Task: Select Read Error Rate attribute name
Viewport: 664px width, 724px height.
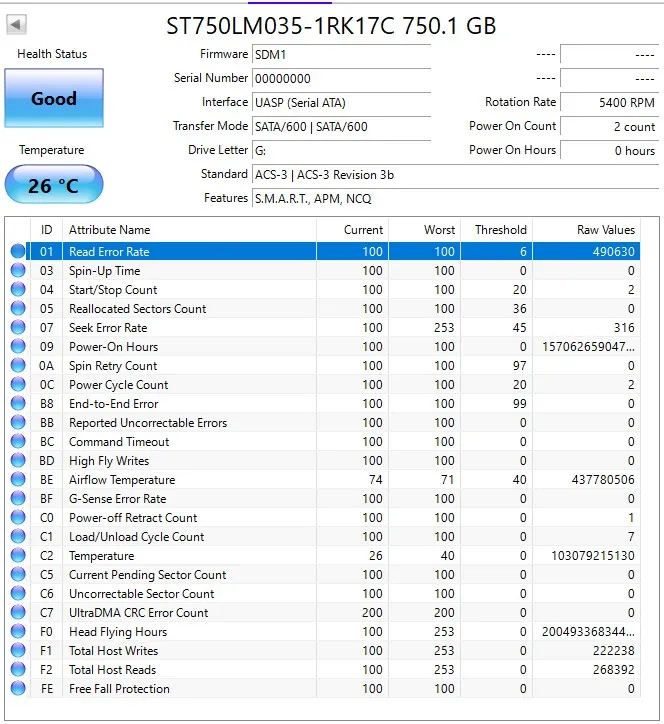Action: (109, 252)
